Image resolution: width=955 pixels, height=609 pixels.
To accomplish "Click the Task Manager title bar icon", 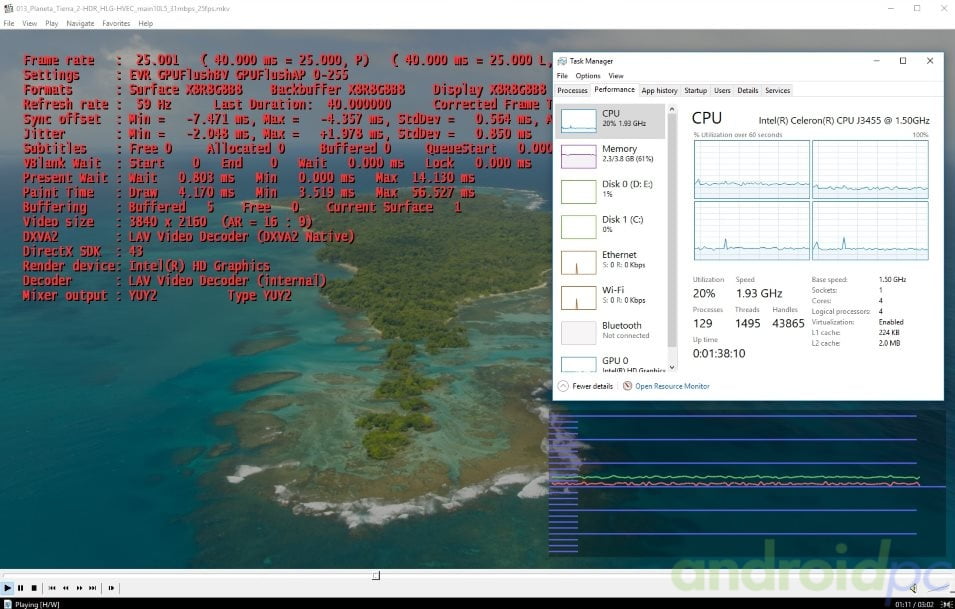I will (x=562, y=61).
